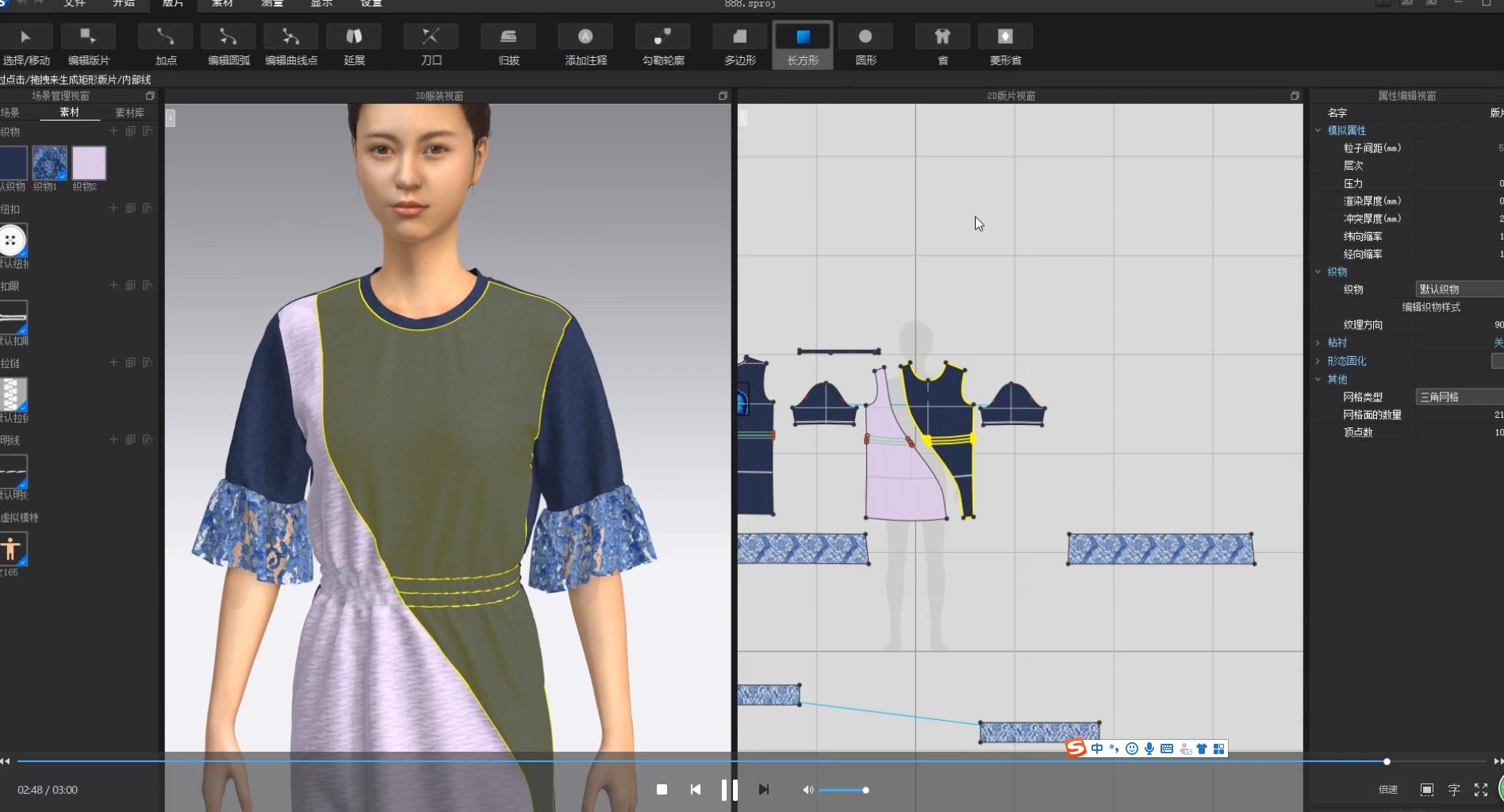
Task: Select the 编辑圆弧 arc editing tool
Action: pyautogui.click(x=227, y=44)
